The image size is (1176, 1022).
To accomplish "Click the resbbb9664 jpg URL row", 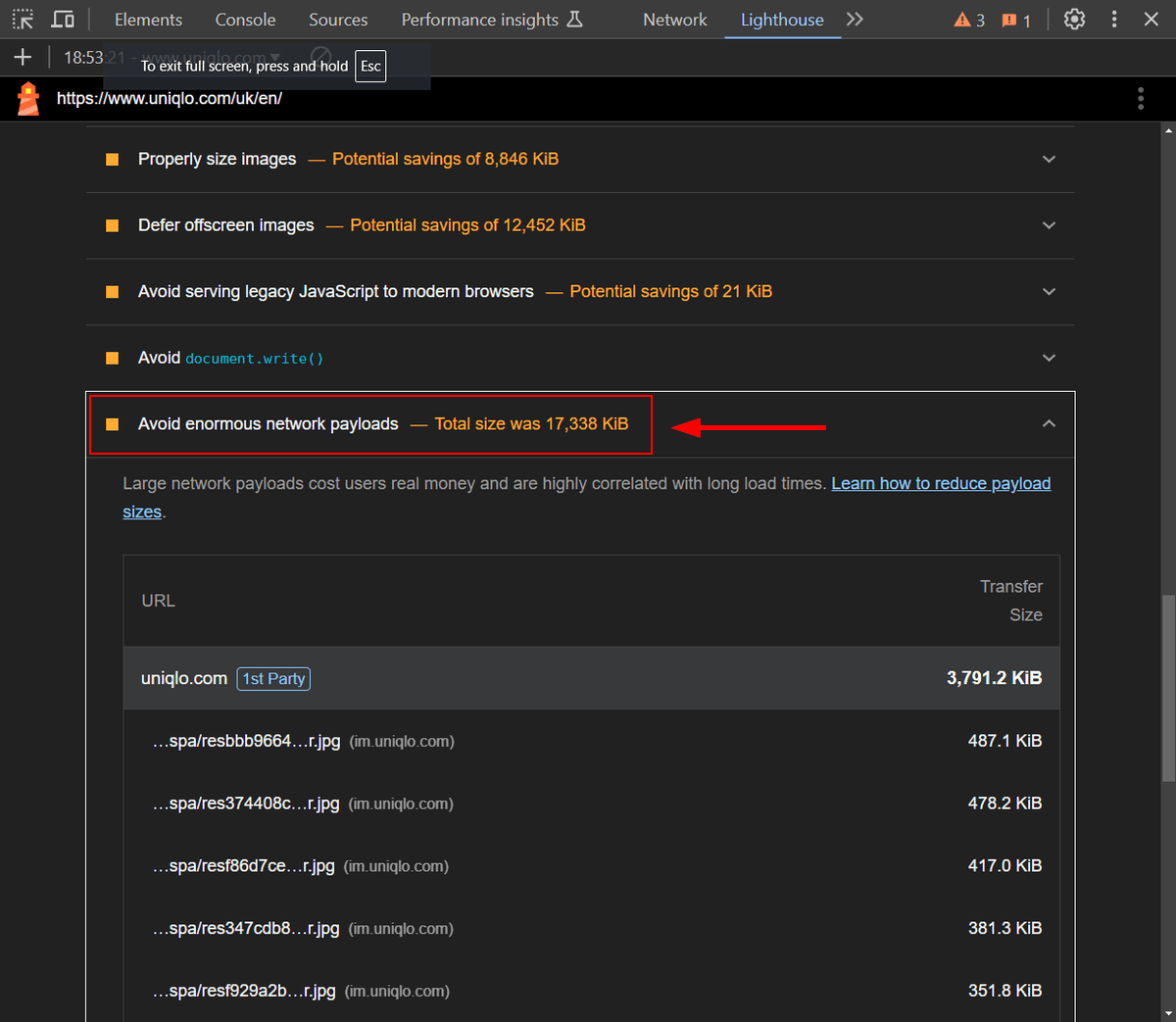I will (591, 741).
